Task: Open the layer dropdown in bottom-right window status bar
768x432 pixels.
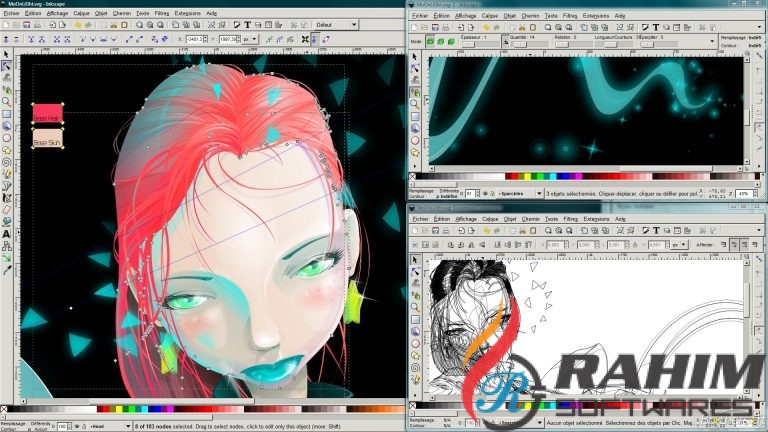Action: [519, 423]
